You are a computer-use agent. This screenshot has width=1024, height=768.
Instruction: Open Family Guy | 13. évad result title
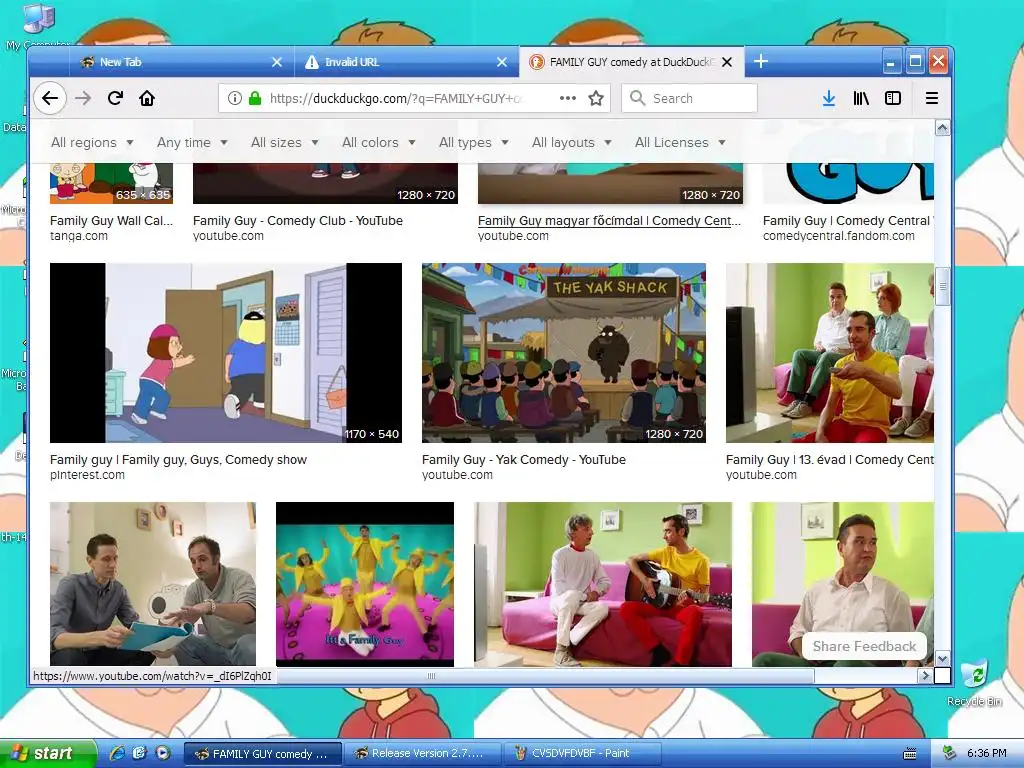point(829,460)
